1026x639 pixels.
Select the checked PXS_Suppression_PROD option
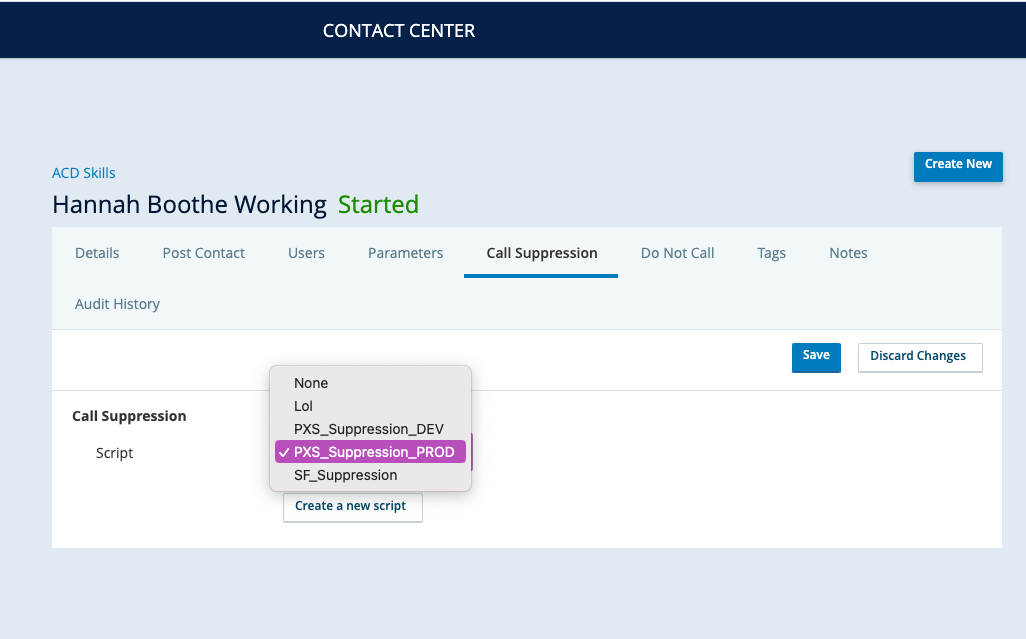373,452
